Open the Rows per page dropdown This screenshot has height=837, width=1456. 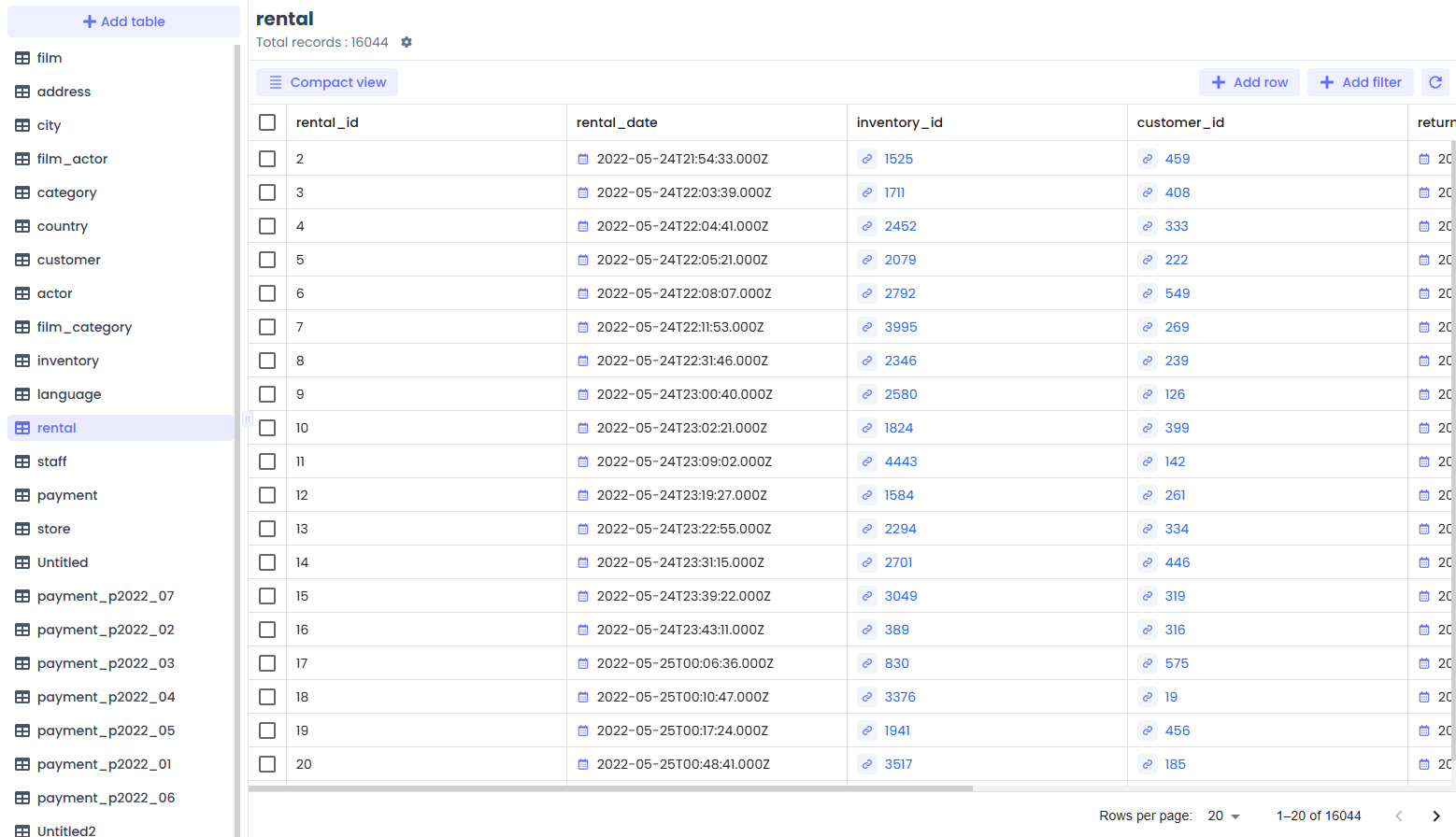(x=1223, y=816)
